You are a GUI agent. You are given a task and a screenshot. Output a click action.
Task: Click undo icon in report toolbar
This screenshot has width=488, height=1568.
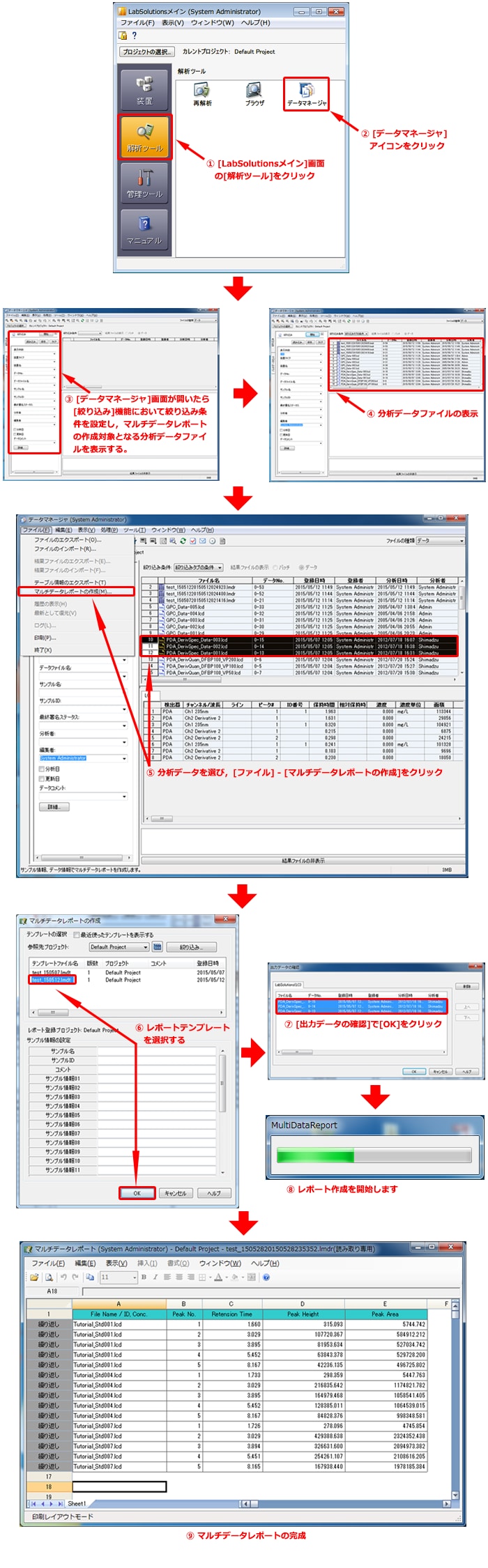63,1277
